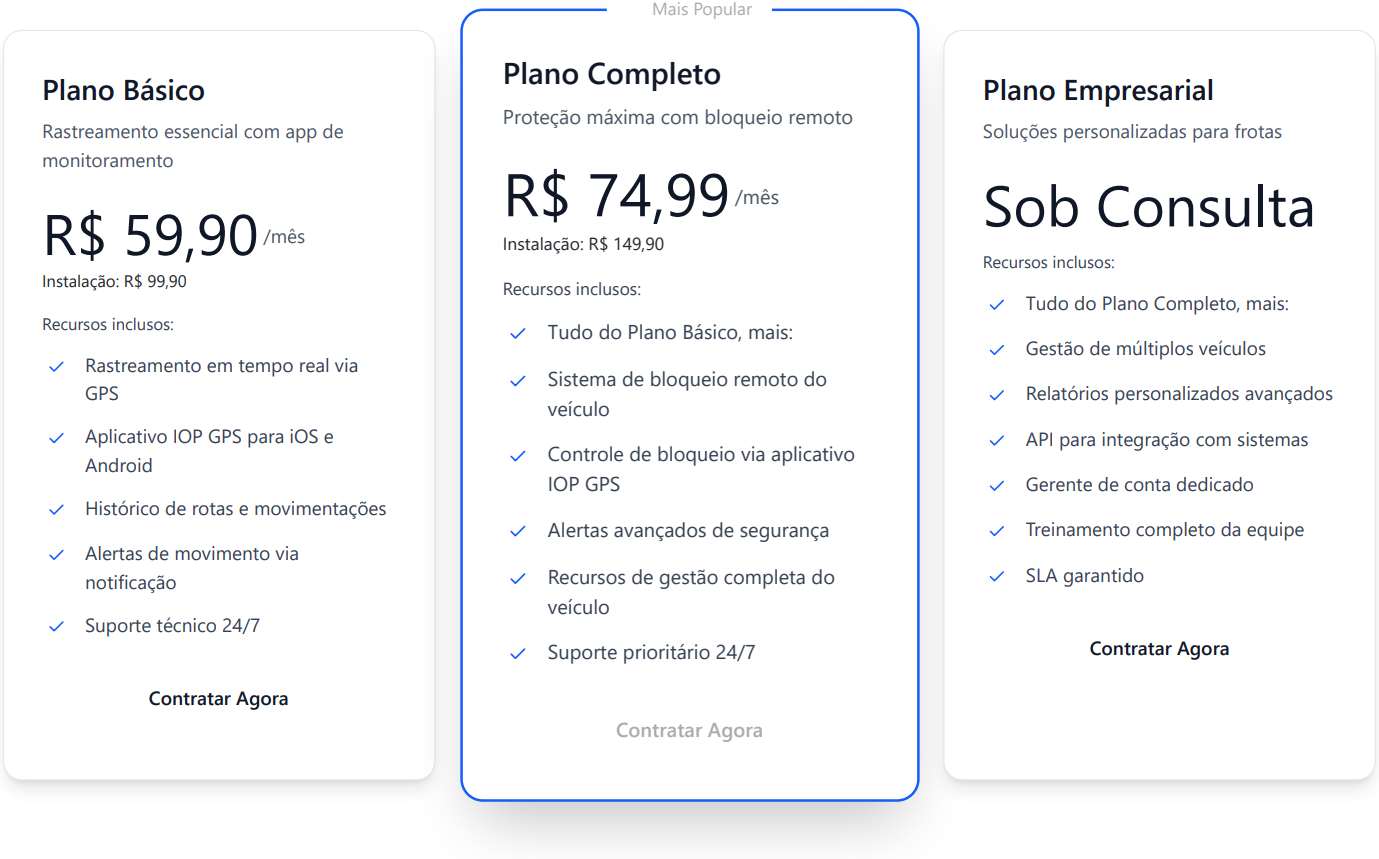Click the checkmark next to Suporte prioritário 24/7
Screen dimensions: 1379x859
pos(518,654)
